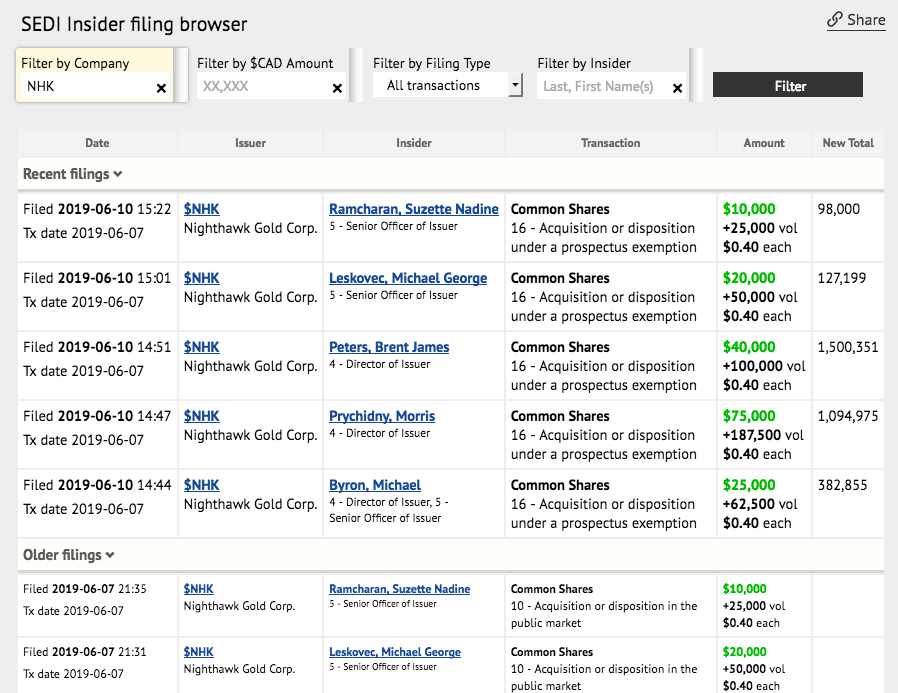
Task: Focus the $CAD Amount input field
Action: [x=263, y=87]
